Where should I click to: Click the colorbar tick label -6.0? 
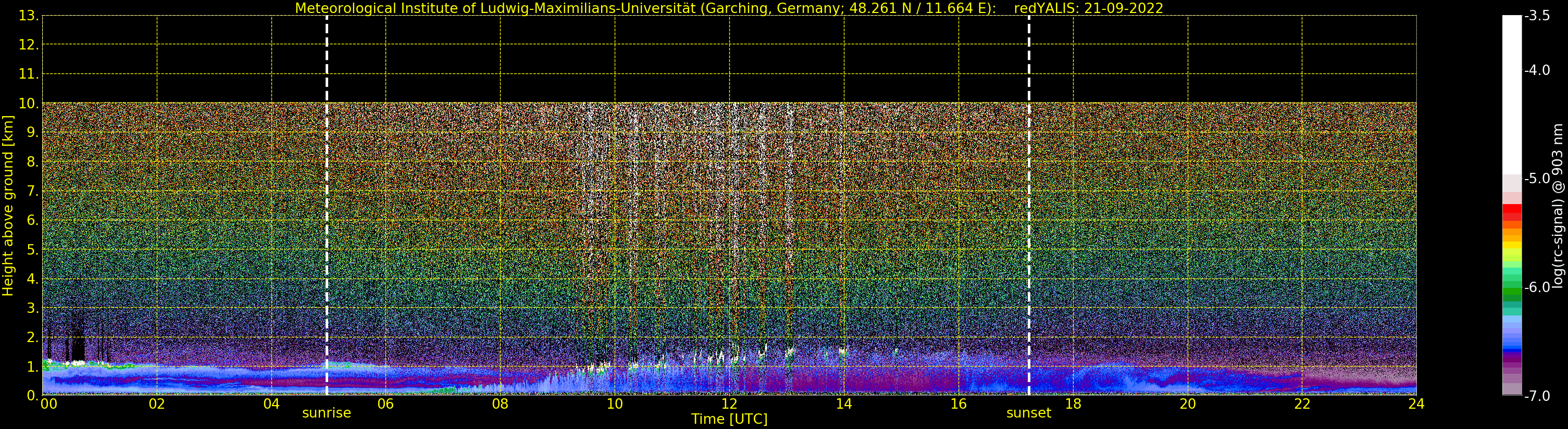1537,287
